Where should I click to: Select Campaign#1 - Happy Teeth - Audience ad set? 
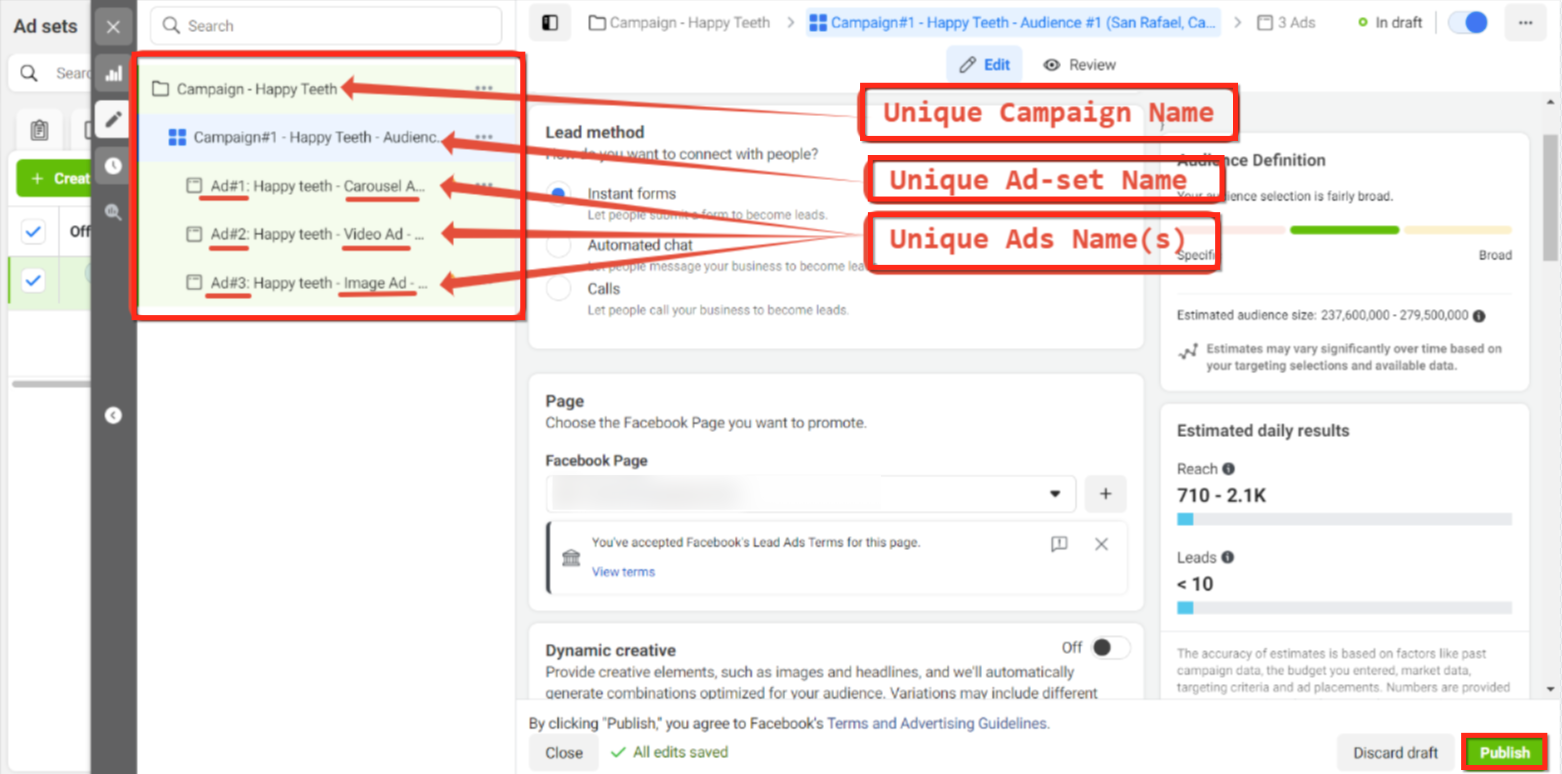pyautogui.click(x=317, y=137)
